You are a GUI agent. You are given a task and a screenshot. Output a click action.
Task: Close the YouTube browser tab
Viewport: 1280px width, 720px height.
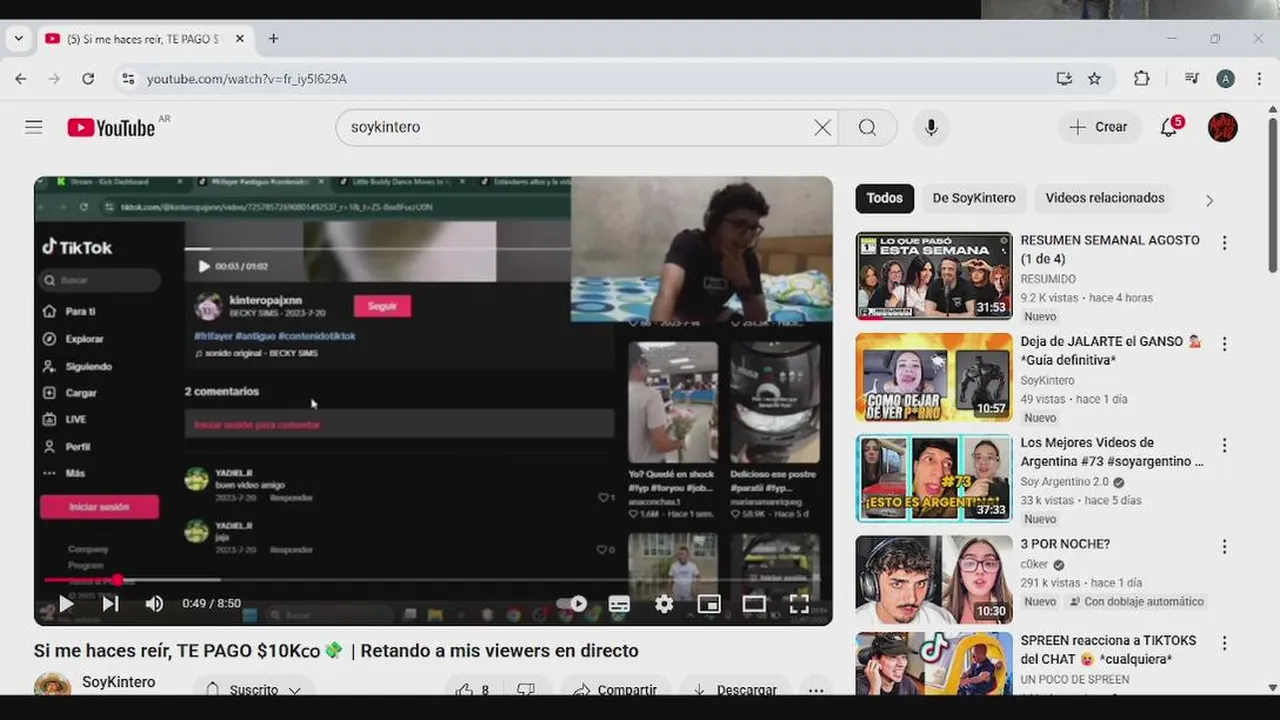240,39
